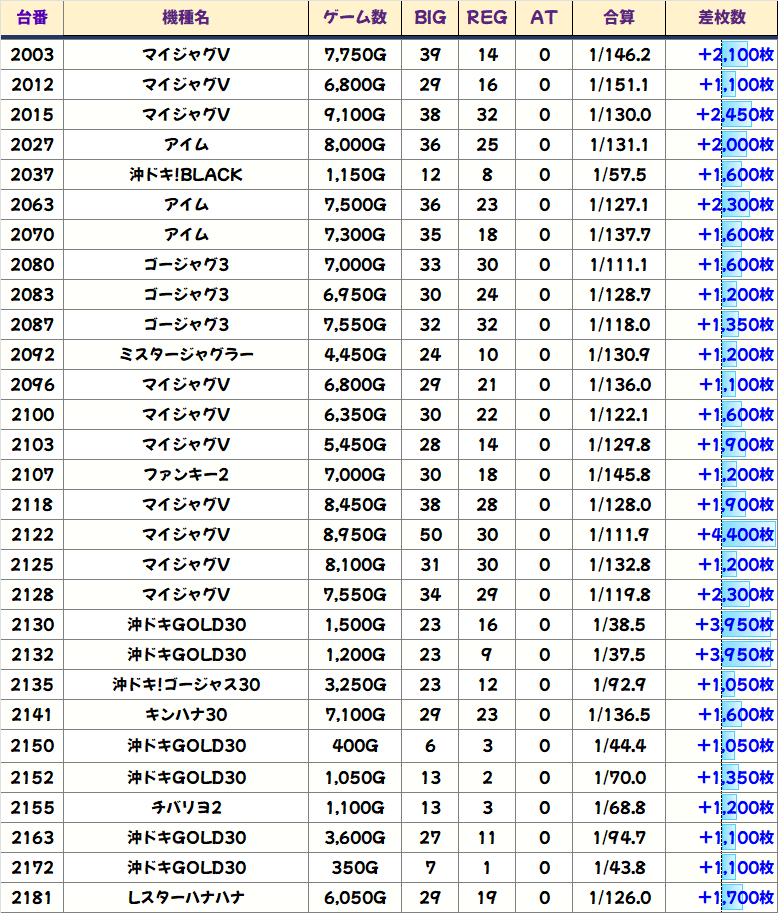Screen dimensions: 778x913
Task: Click the +4,400枚 difference value
Action: (x=735, y=535)
